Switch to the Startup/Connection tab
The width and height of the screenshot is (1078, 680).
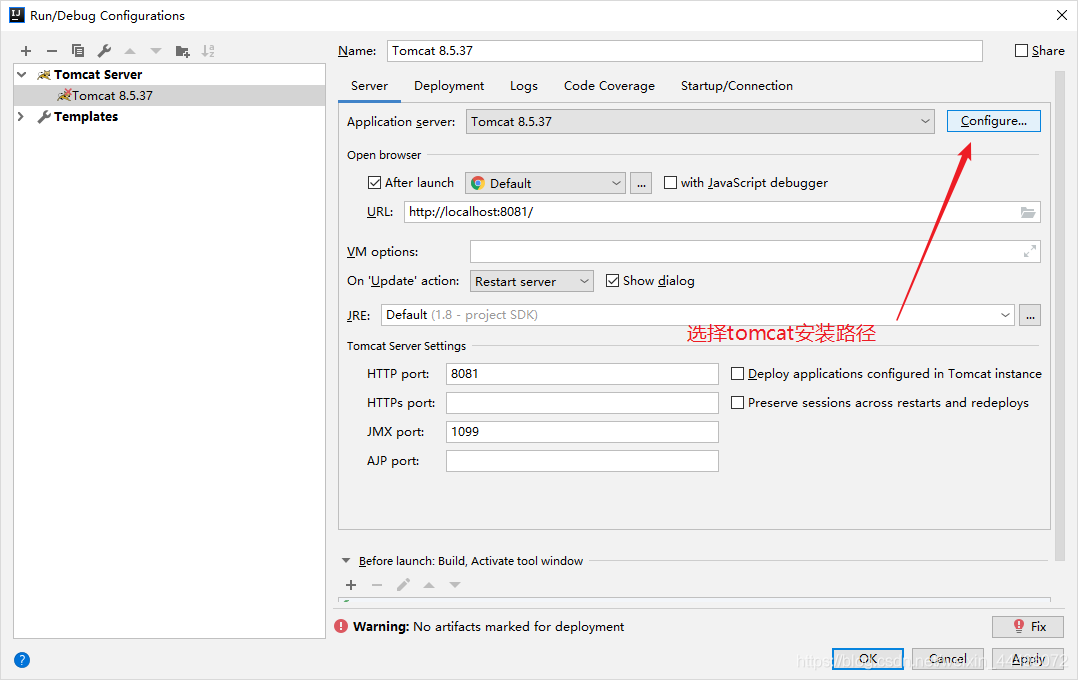(736, 86)
